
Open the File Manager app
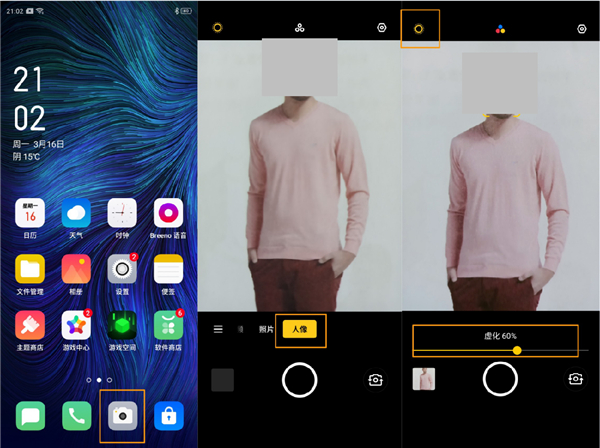coord(30,269)
